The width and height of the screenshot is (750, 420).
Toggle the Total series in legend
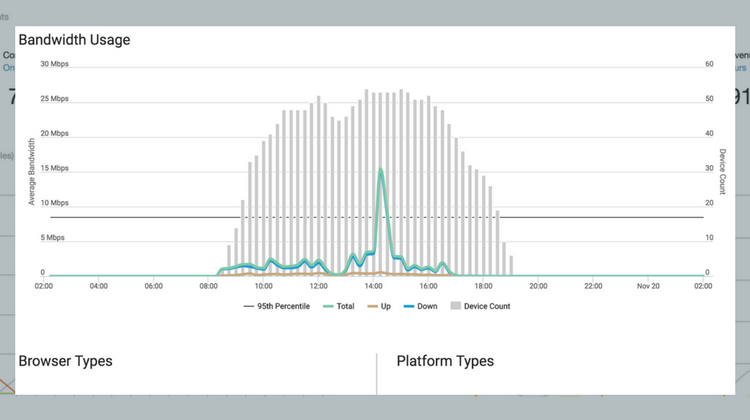339,306
